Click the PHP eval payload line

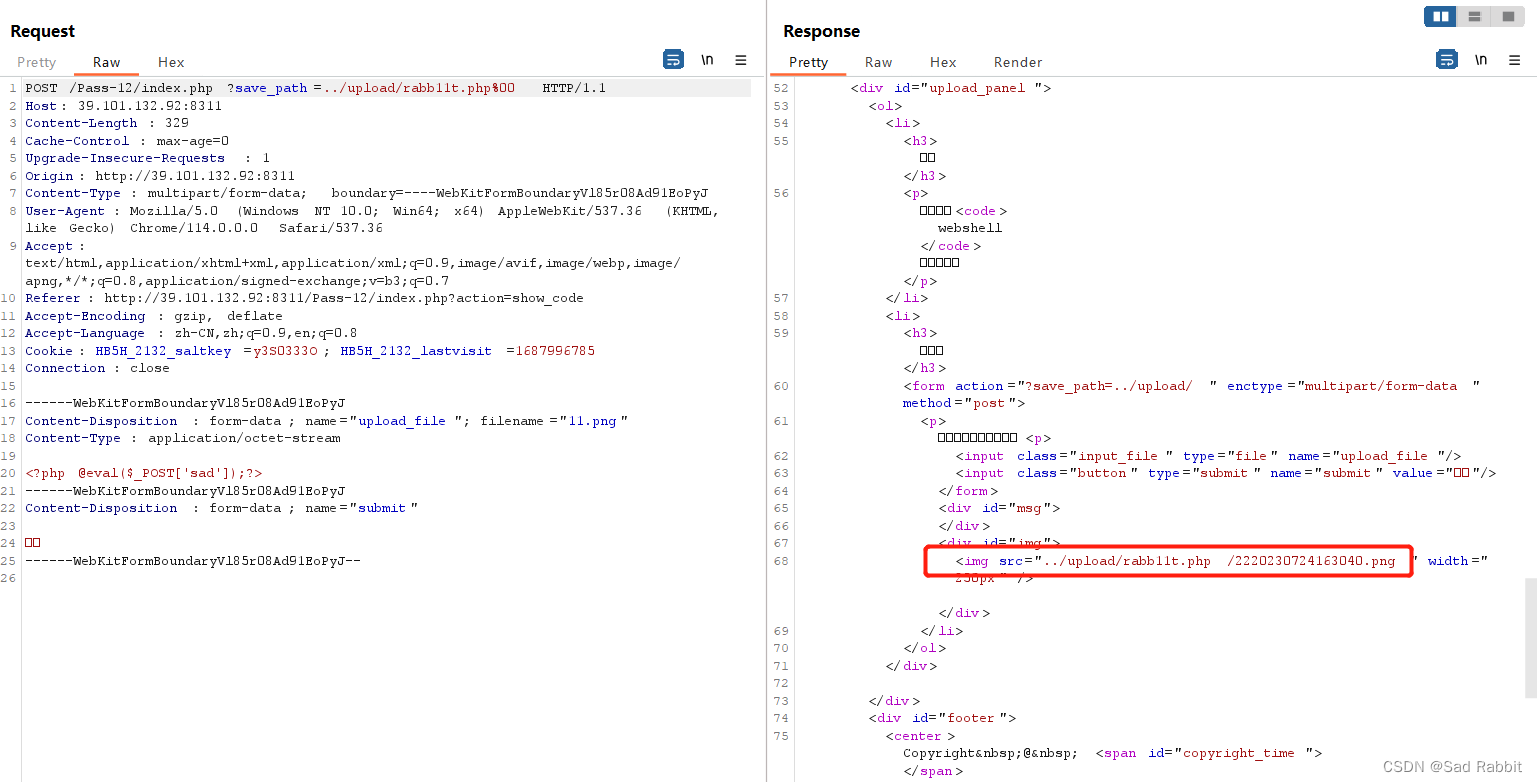coord(144,473)
